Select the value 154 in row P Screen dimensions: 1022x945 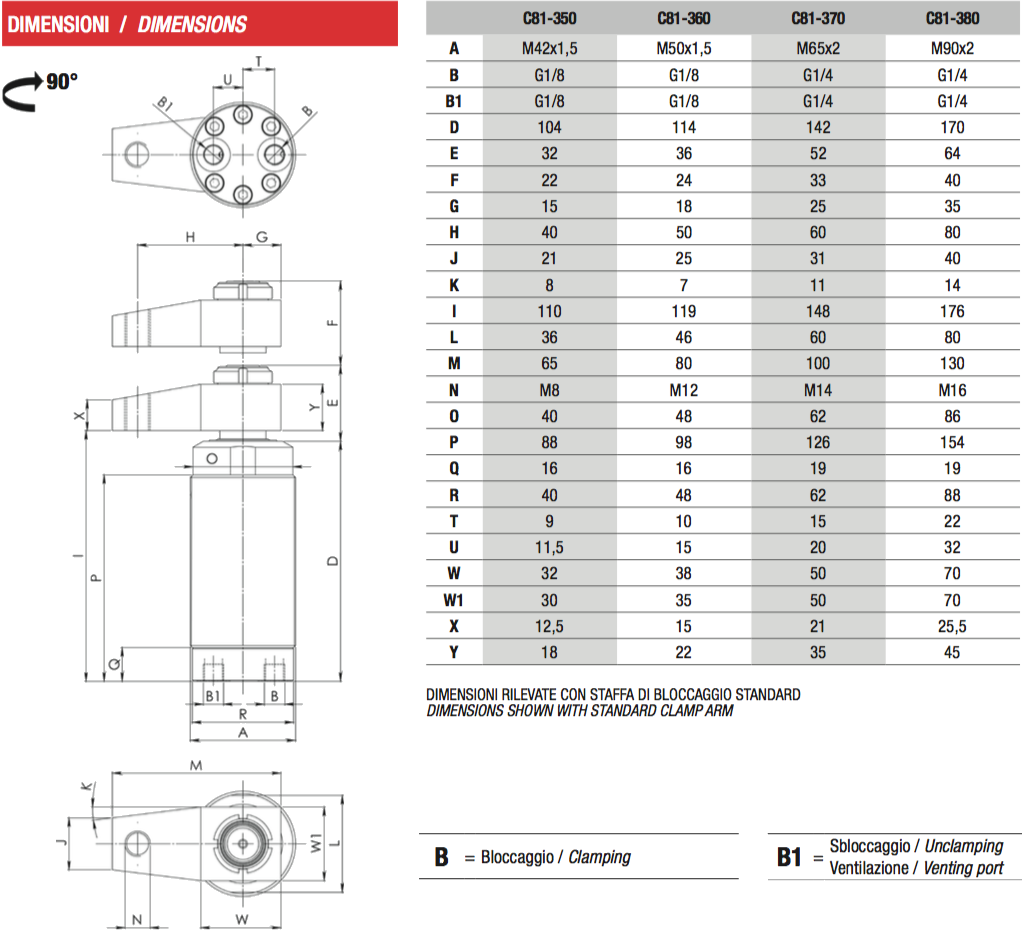coord(952,443)
